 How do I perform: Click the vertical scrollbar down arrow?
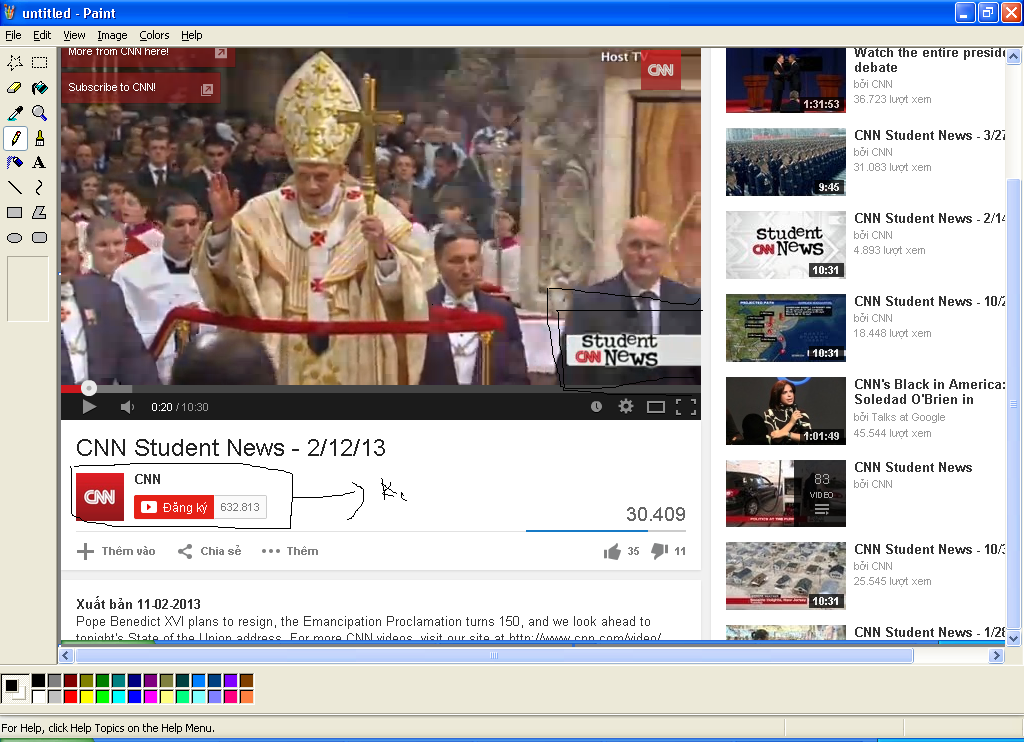click(x=1013, y=638)
